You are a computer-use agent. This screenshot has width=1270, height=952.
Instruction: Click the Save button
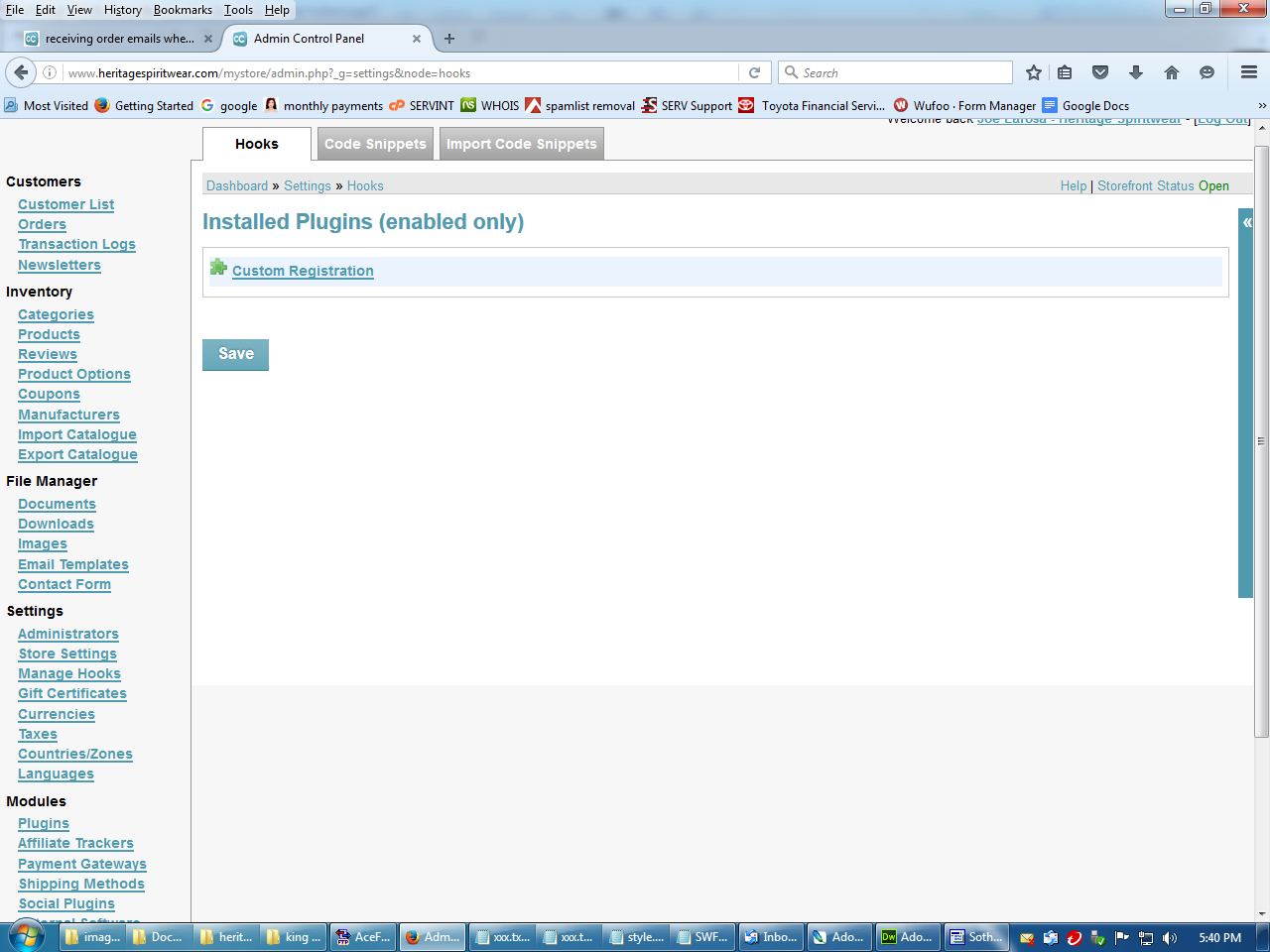coord(236,354)
